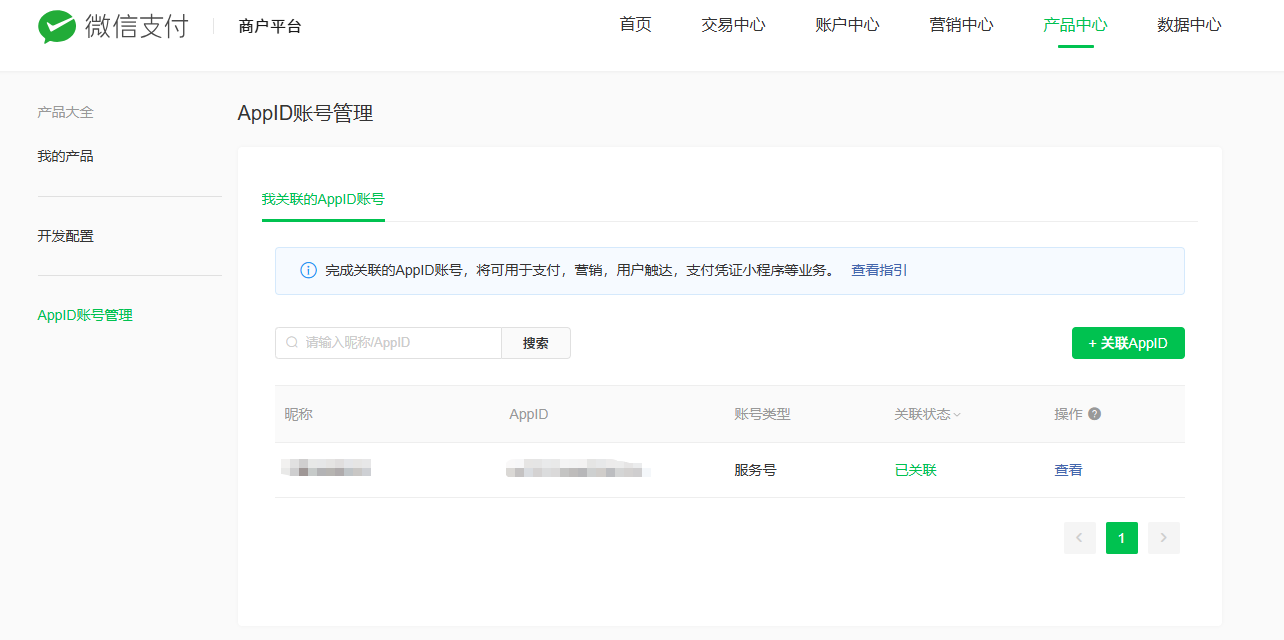Image resolution: width=1284 pixels, height=640 pixels.
Task: Click the info icon in the notice banner
Action: [x=308, y=271]
